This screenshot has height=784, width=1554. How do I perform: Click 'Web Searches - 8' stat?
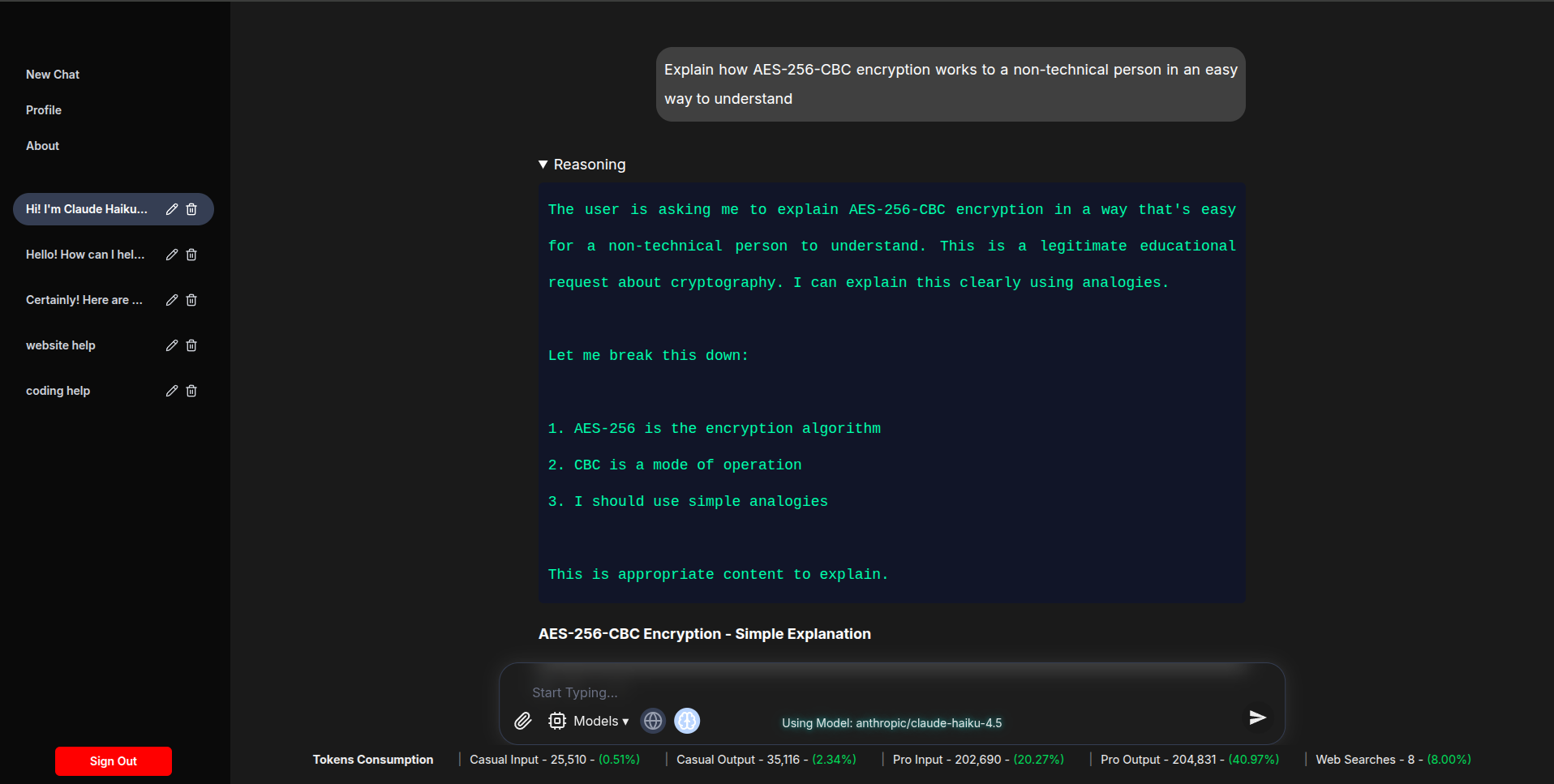pyautogui.click(x=1393, y=760)
